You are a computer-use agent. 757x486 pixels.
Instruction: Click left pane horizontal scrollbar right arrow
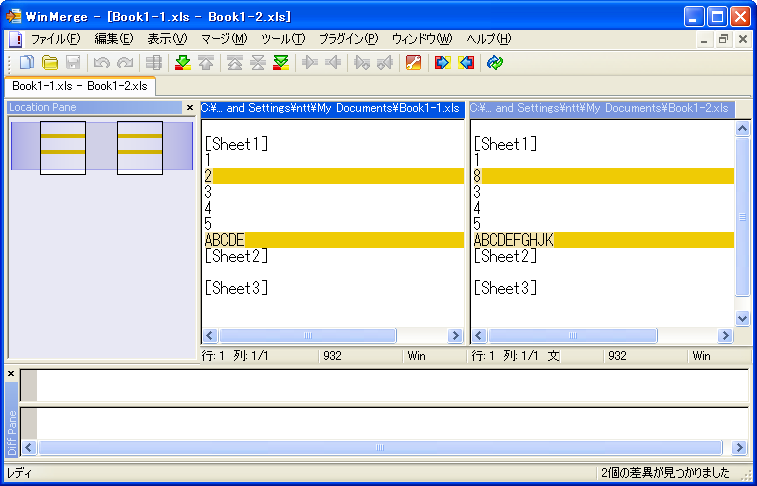point(455,336)
